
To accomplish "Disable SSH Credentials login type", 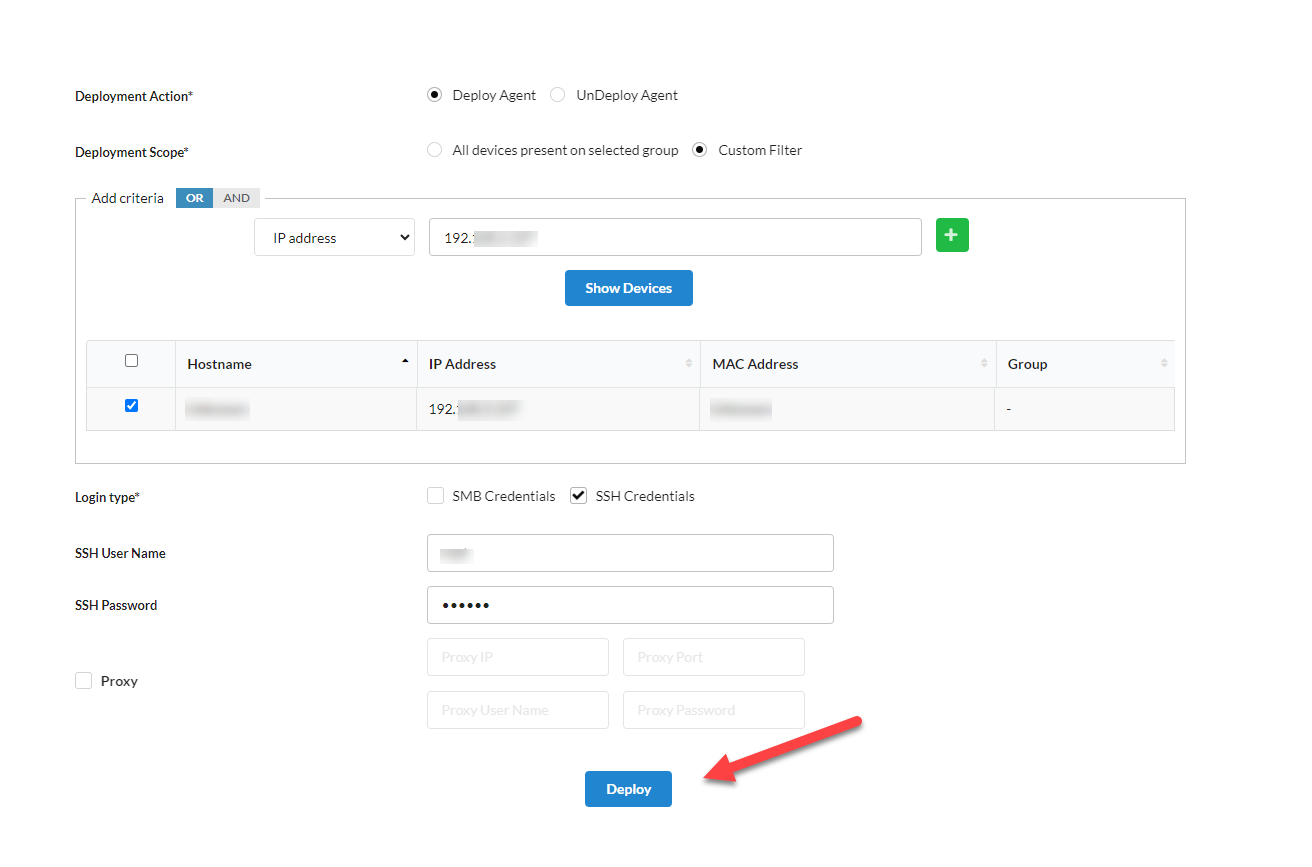I will coord(578,494).
